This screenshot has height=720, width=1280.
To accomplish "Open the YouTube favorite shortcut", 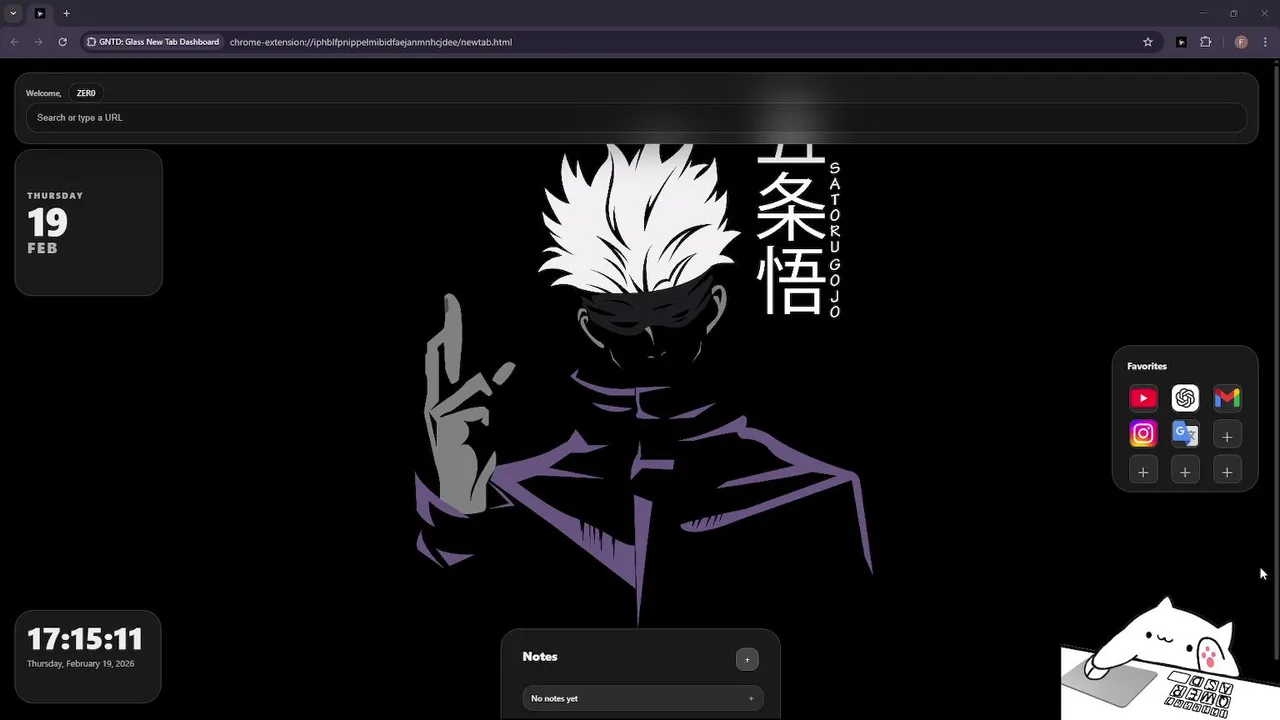I will click(1143, 398).
